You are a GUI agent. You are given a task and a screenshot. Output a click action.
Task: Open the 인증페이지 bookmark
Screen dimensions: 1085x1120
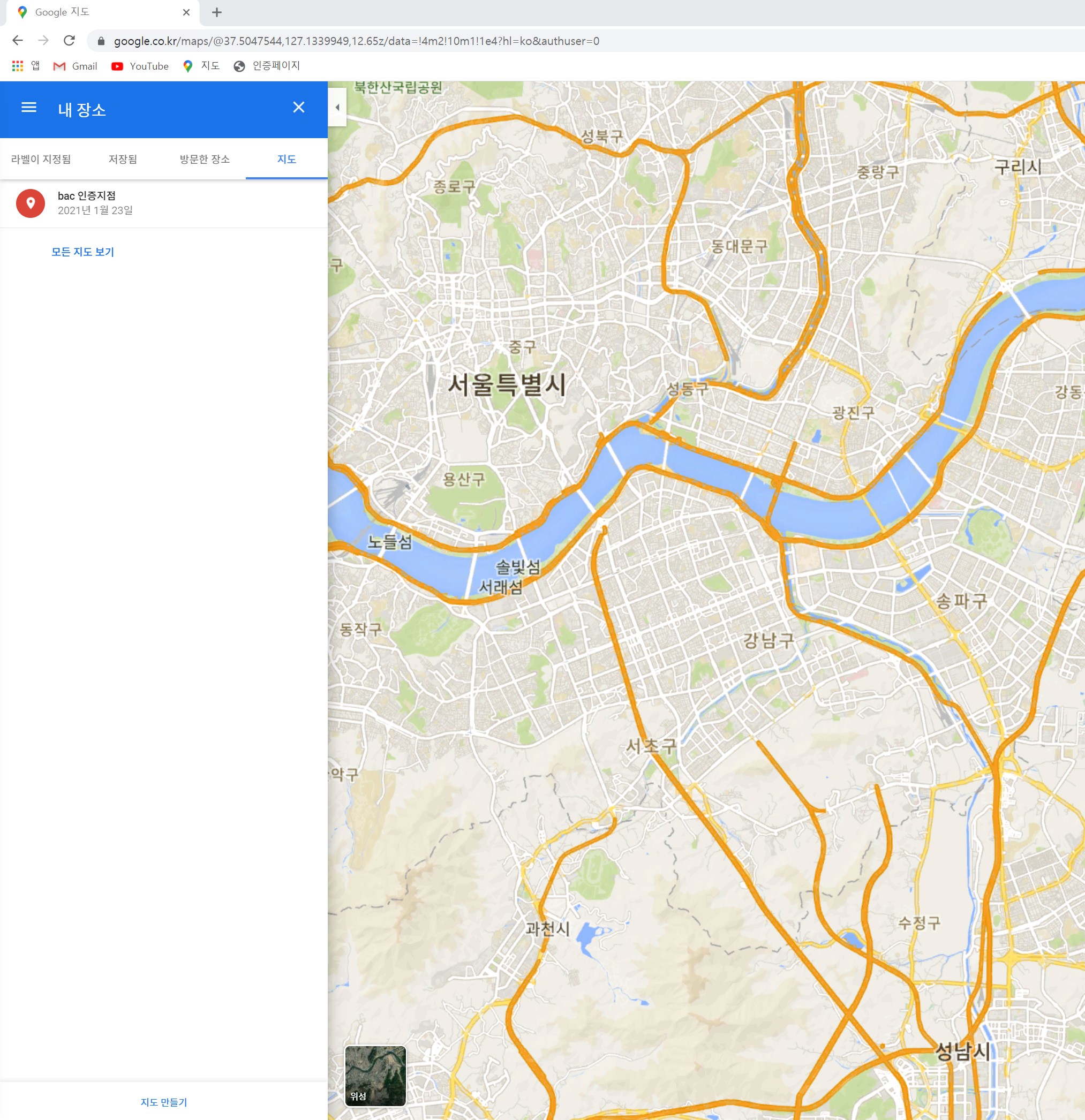pyautogui.click(x=267, y=66)
